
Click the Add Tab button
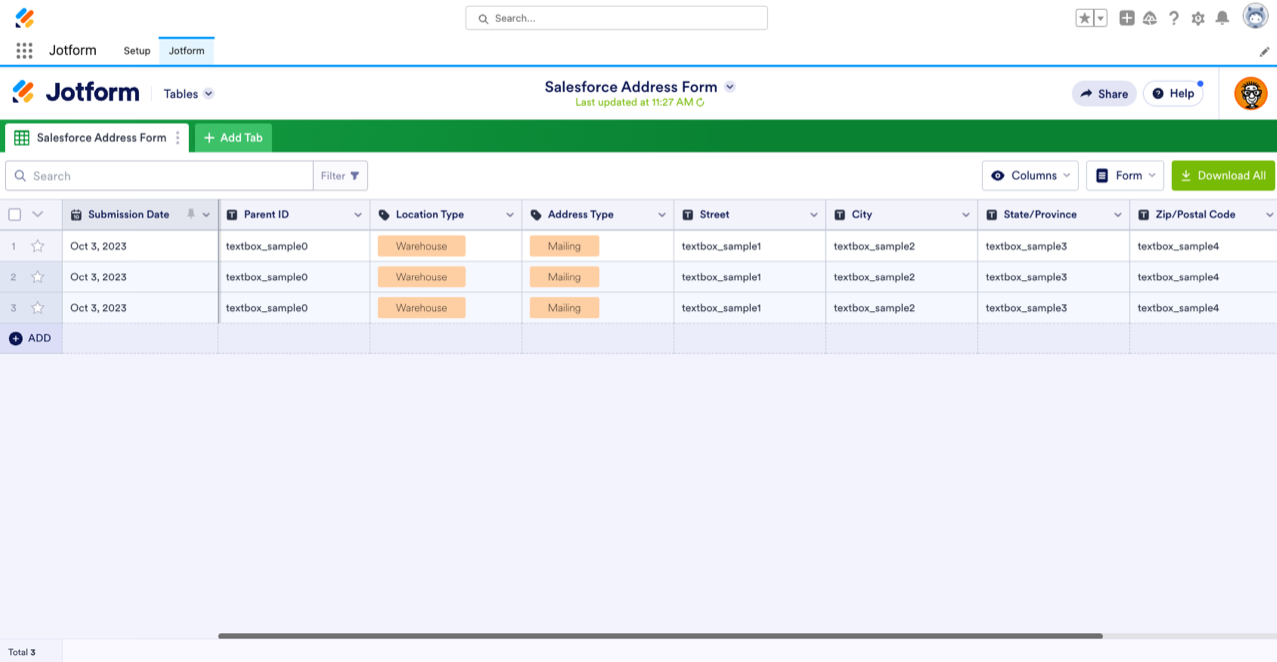(x=233, y=138)
